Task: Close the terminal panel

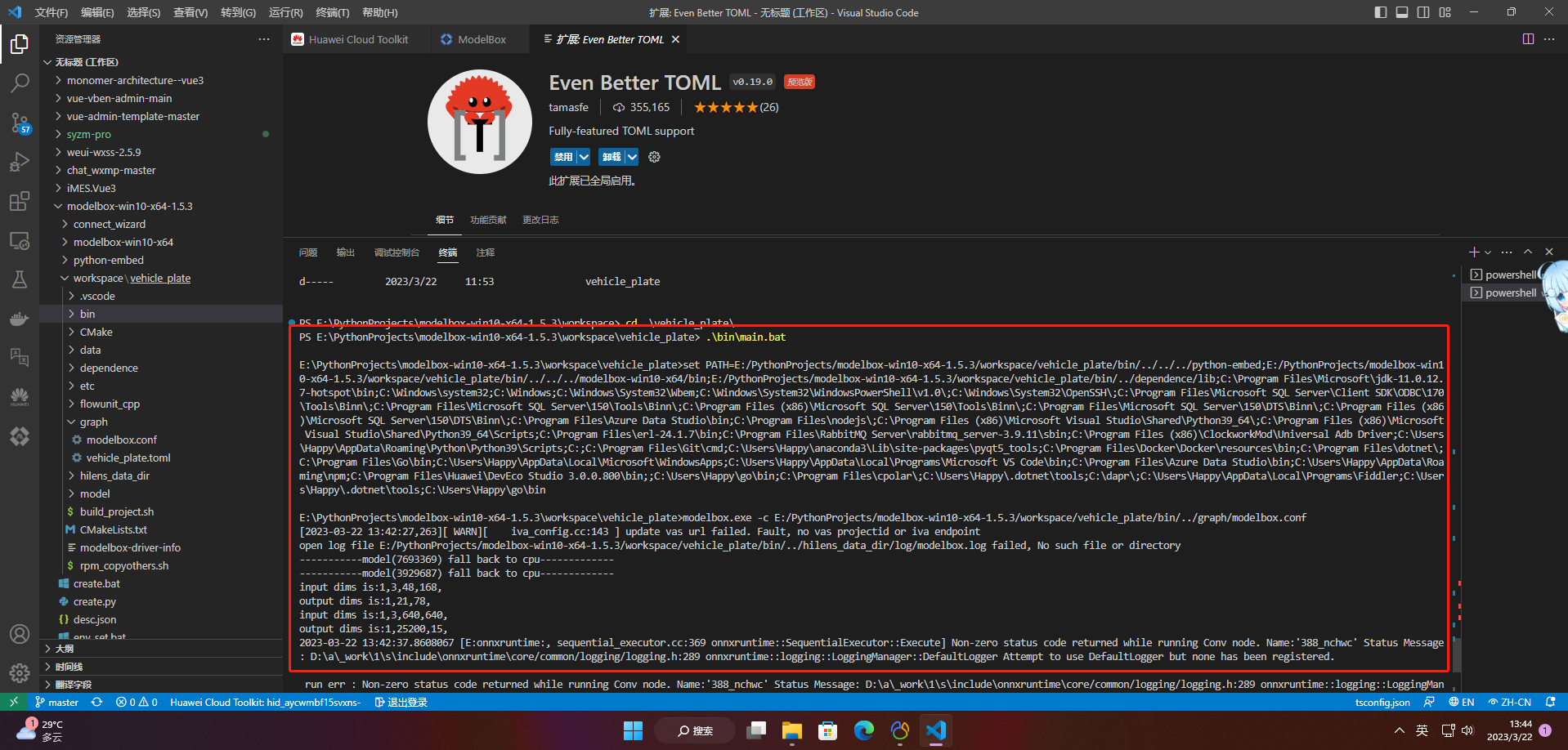Action: (x=1549, y=252)
